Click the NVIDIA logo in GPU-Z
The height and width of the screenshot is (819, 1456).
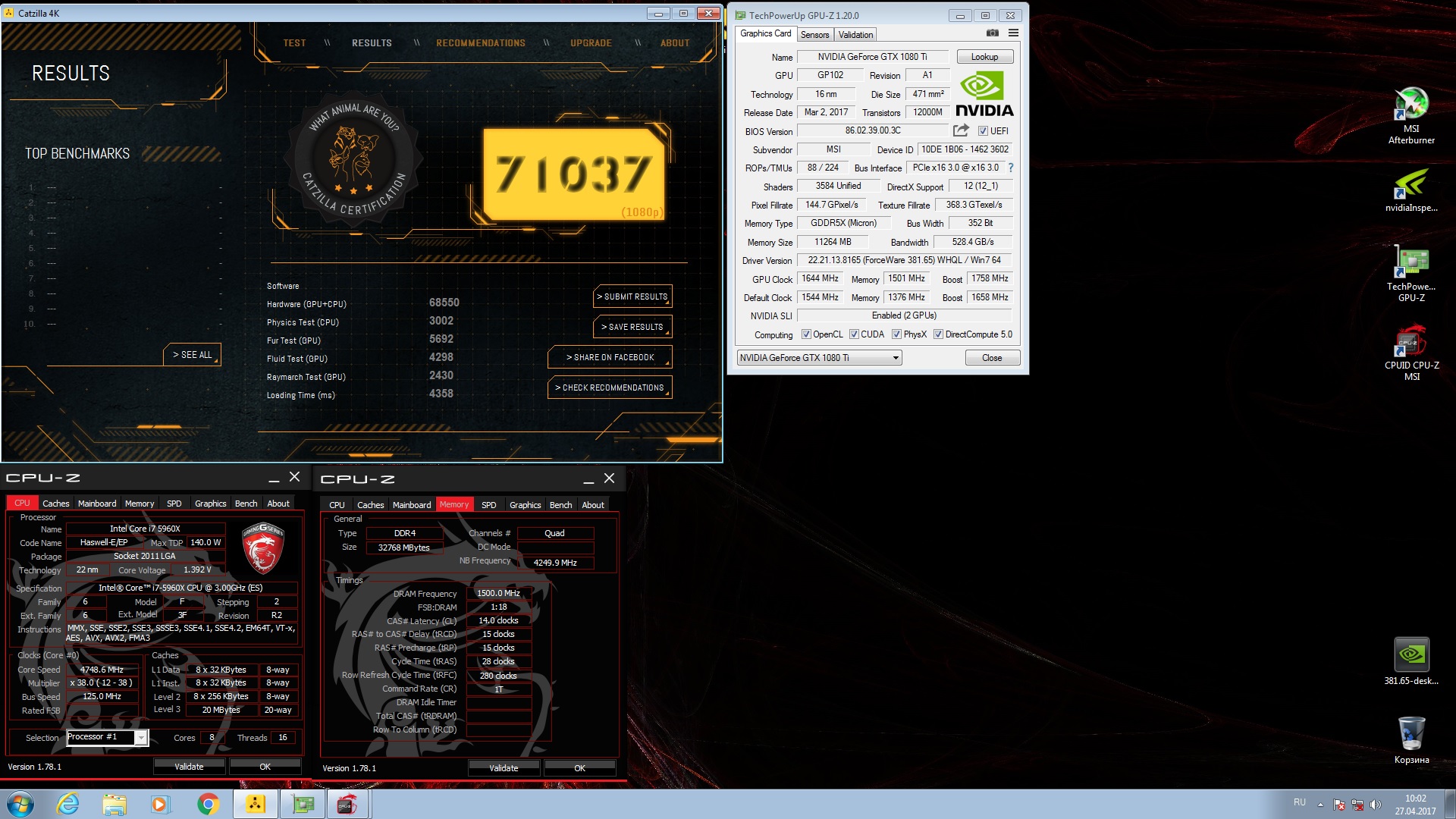[x=984, y=94]
